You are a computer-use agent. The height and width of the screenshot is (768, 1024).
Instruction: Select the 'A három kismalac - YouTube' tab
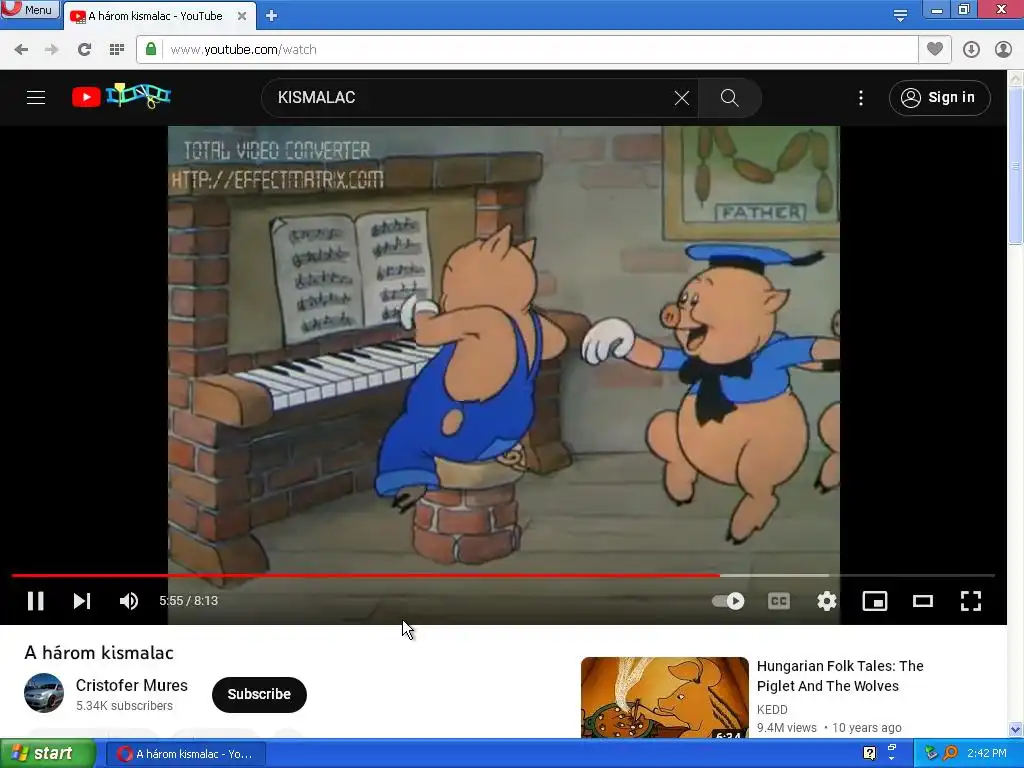click(x=155, y=16)
